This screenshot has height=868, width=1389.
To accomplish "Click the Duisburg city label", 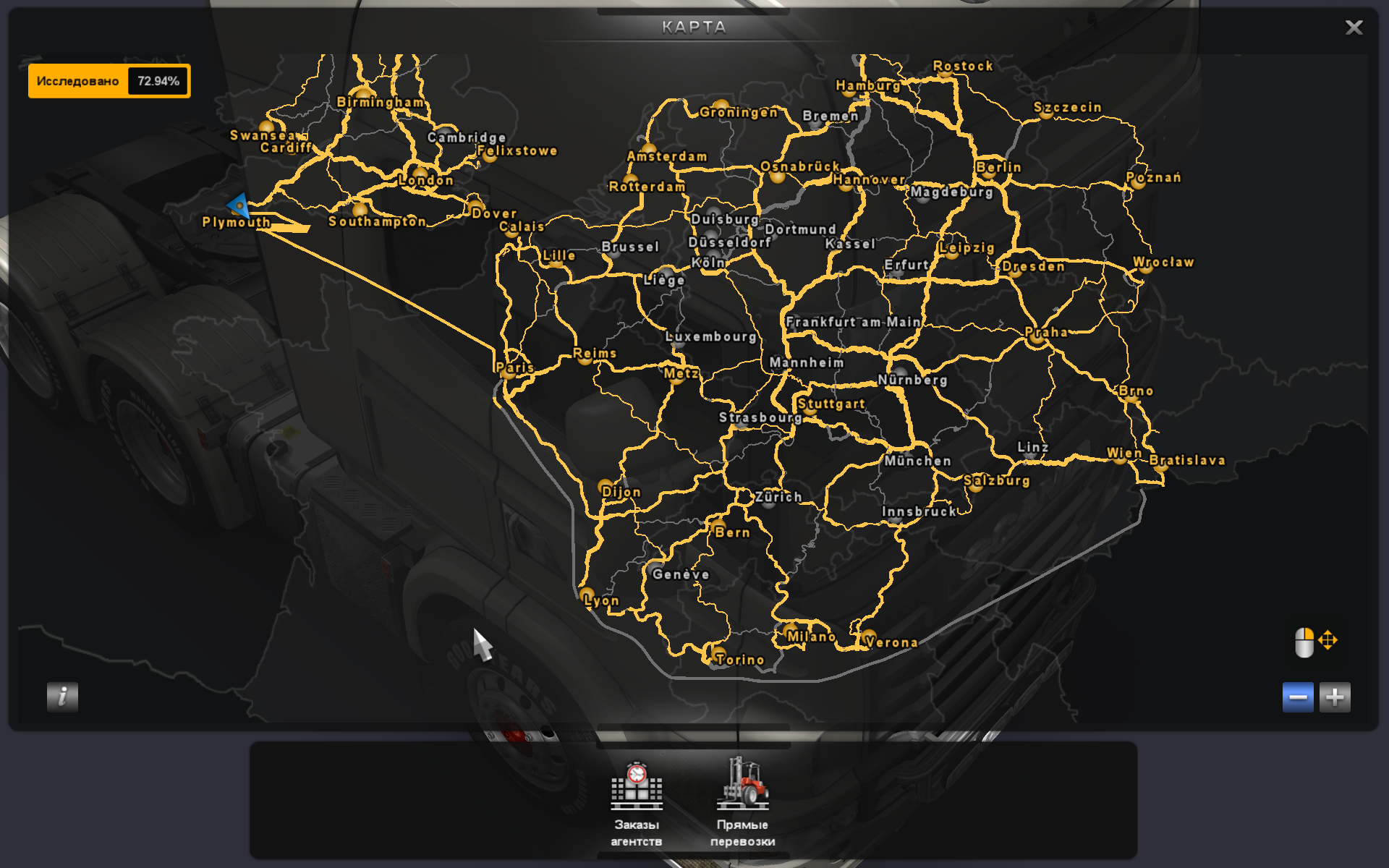I will coord(725,219).
